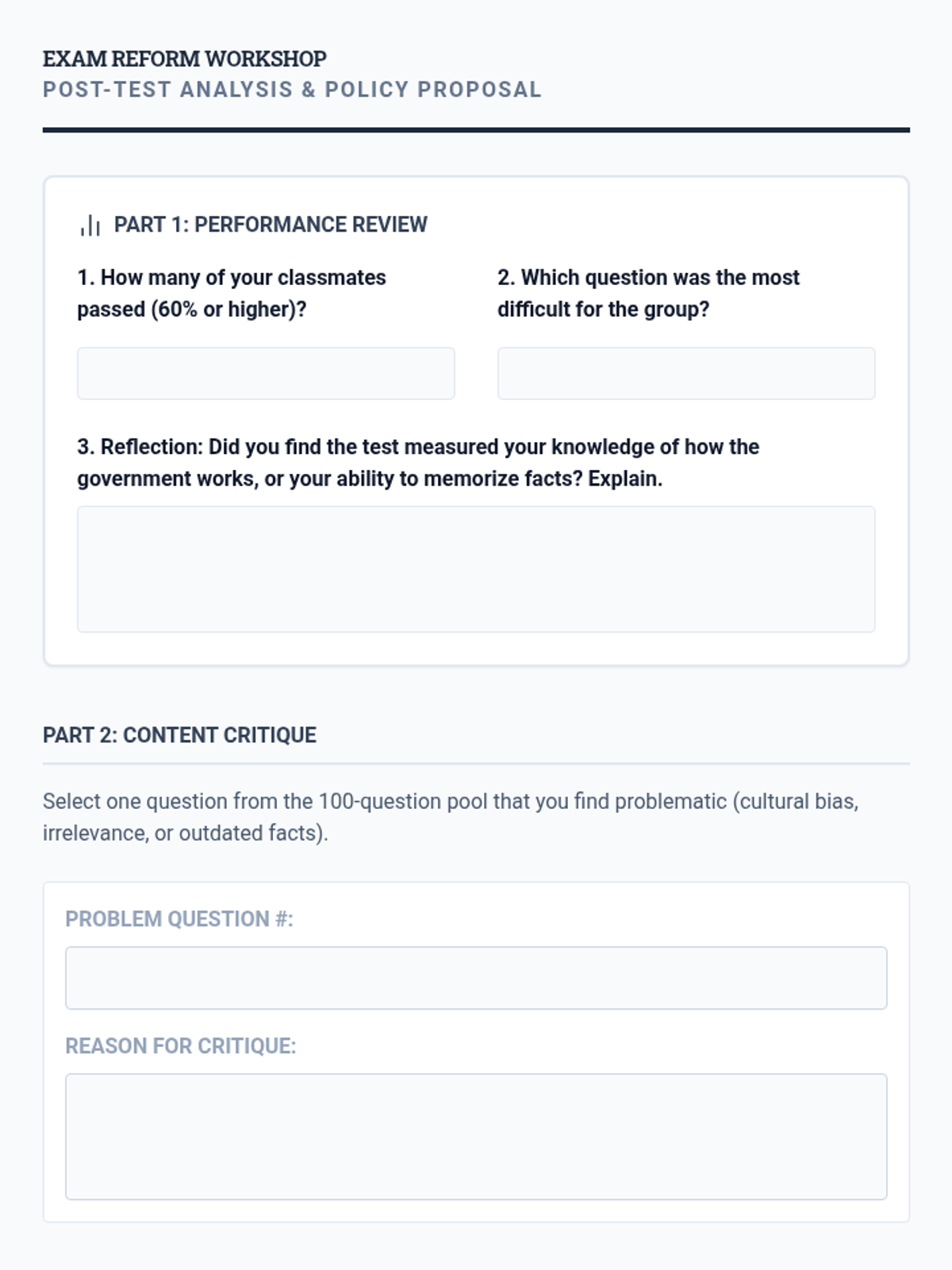
Task: Select the Post-Test Analysis & Policy Proposal subtitle
Action: pos(292,90)
